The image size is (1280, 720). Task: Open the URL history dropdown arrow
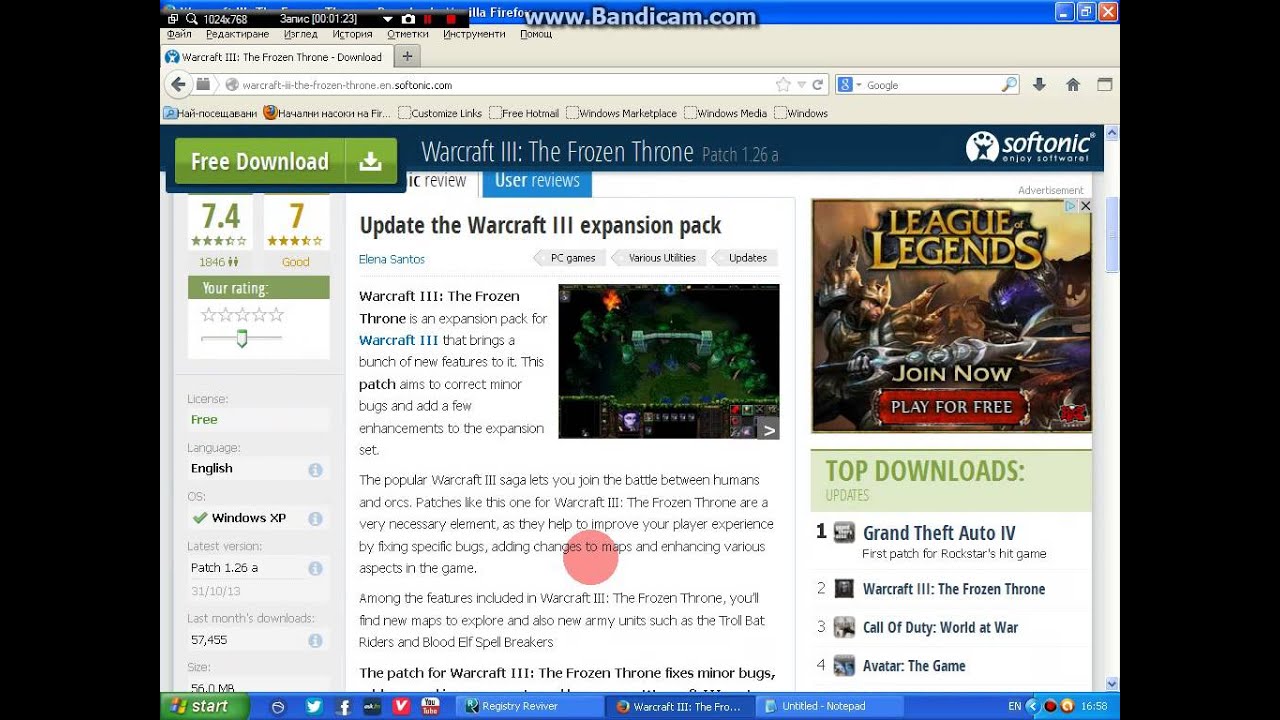801,85
